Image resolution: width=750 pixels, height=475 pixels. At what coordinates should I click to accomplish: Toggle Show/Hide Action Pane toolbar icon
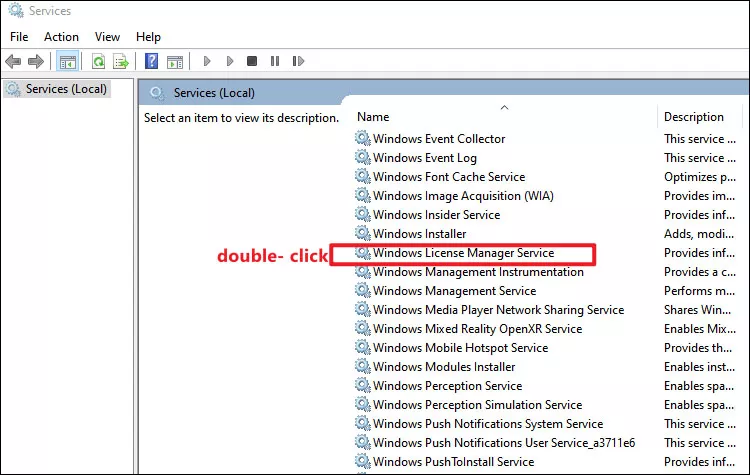[175, 62]
